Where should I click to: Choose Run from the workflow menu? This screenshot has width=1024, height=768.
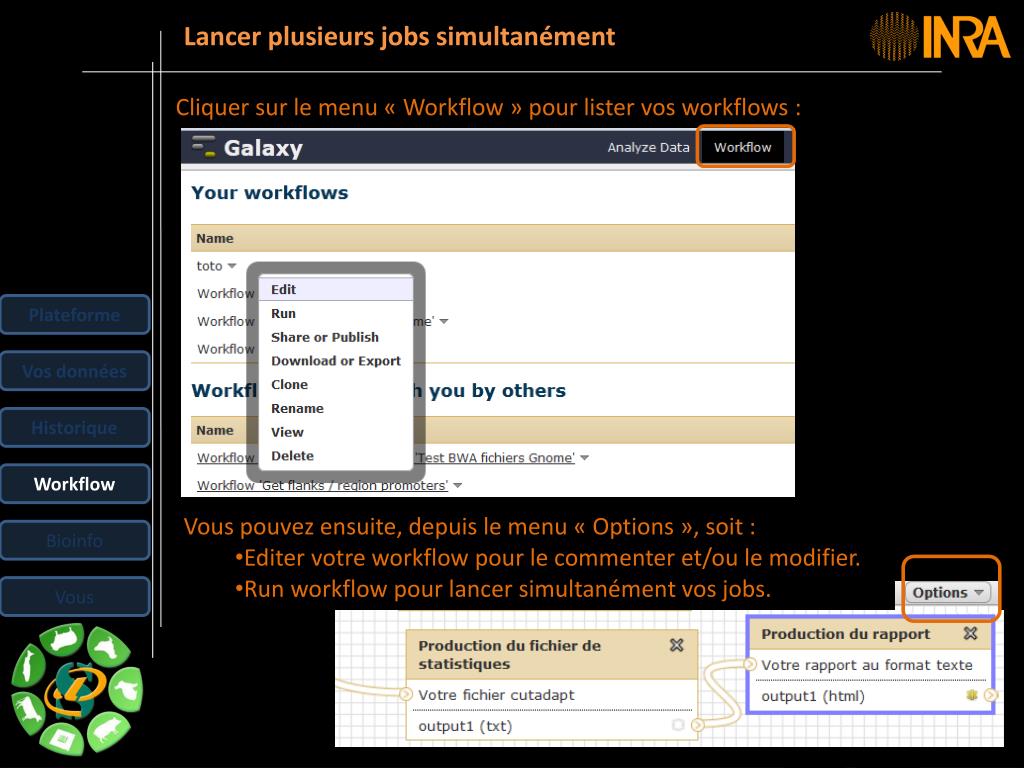coord(336,313)
